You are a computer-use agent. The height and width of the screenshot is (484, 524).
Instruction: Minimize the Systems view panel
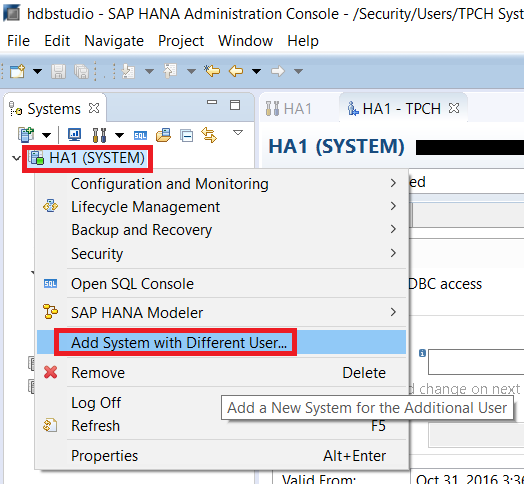tap(212, 102)
